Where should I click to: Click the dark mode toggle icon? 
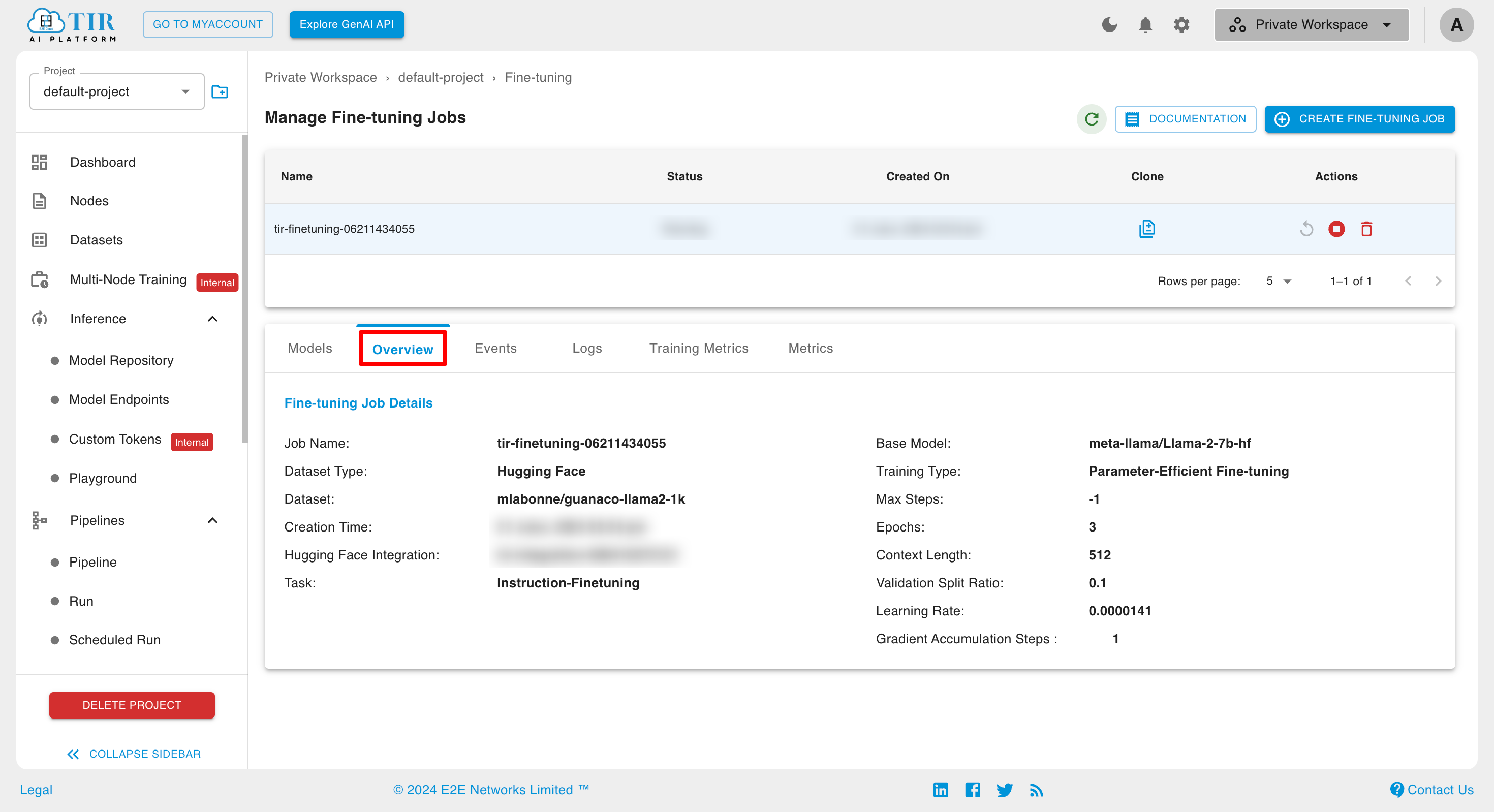click(x=1111, y=24)
